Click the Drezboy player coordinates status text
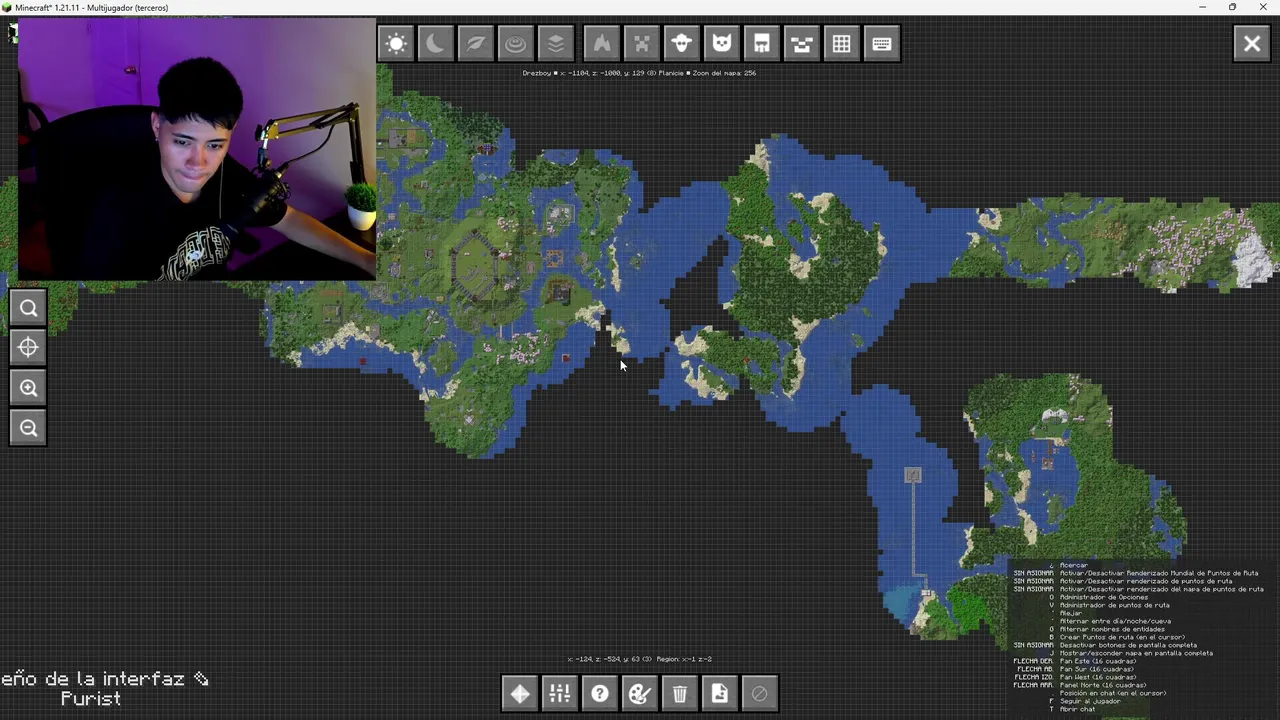The image size is (1280, 720). point(639,73)
